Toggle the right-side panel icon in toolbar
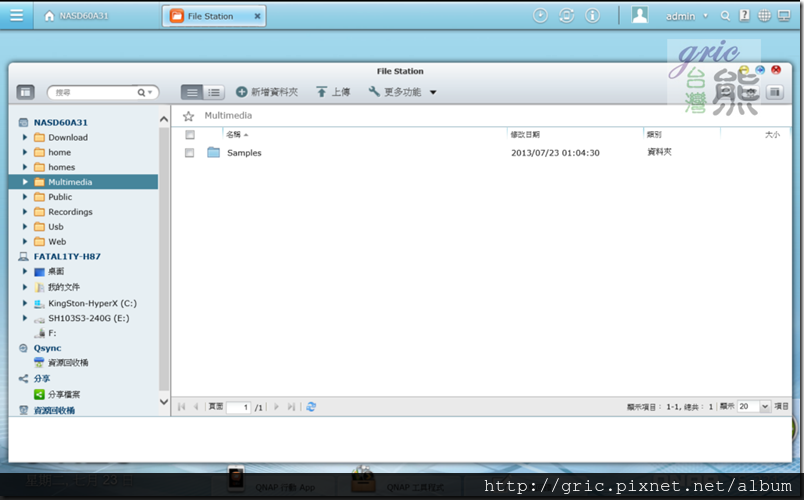 [x=775, y=92]
